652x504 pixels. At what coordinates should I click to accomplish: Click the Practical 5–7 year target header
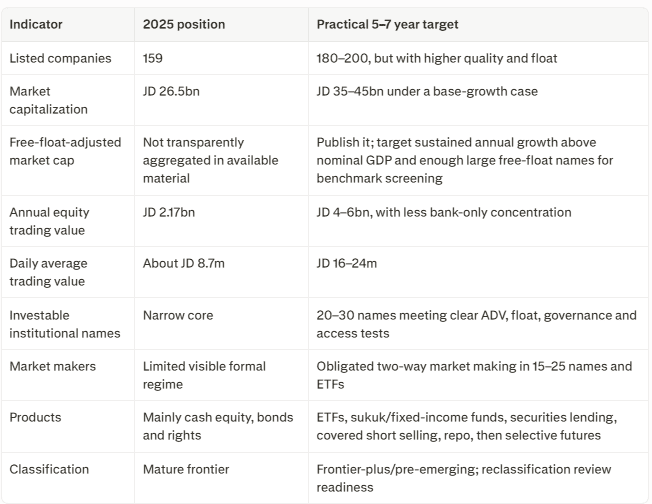pos(387,24)
